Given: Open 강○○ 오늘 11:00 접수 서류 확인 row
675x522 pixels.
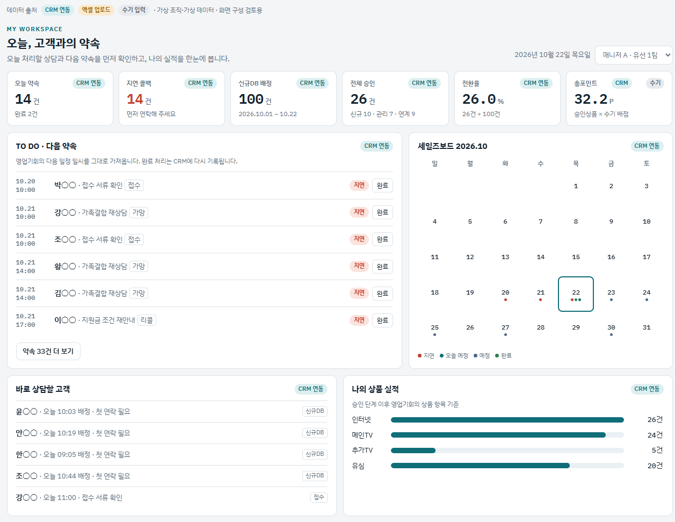Looking at the screenshot, I should (171, 497).
